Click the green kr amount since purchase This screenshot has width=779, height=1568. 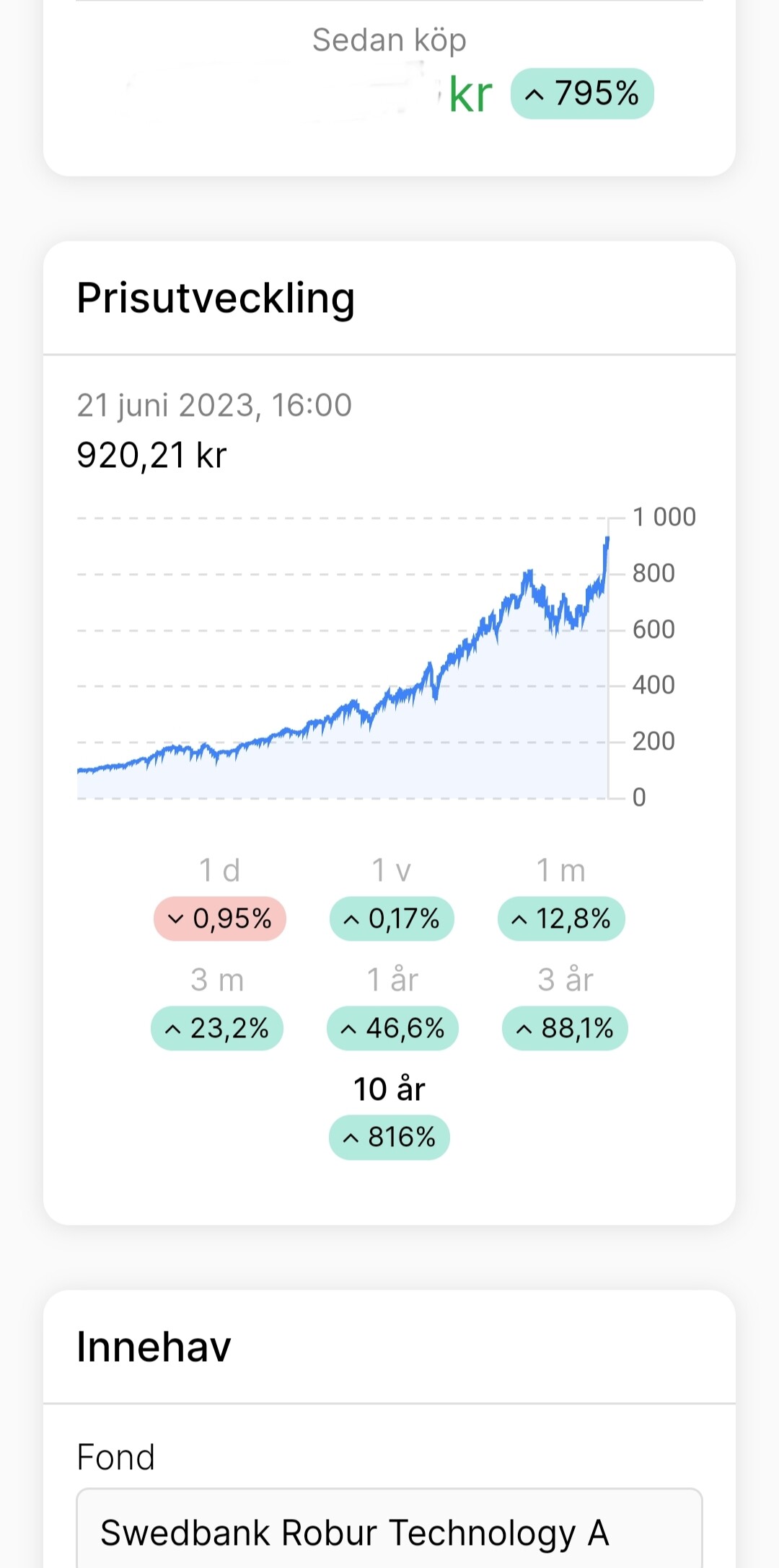click(470, 94)
